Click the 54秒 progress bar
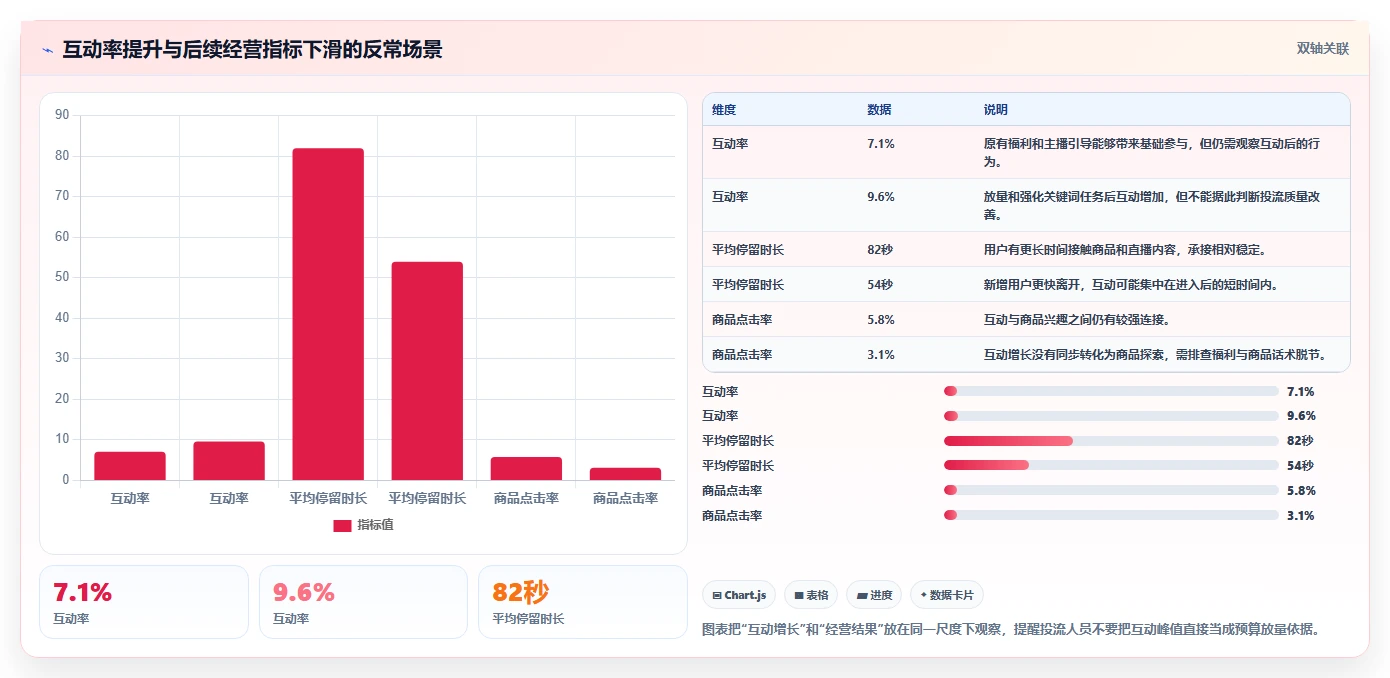1390x678 pixels. (1111, 465)
